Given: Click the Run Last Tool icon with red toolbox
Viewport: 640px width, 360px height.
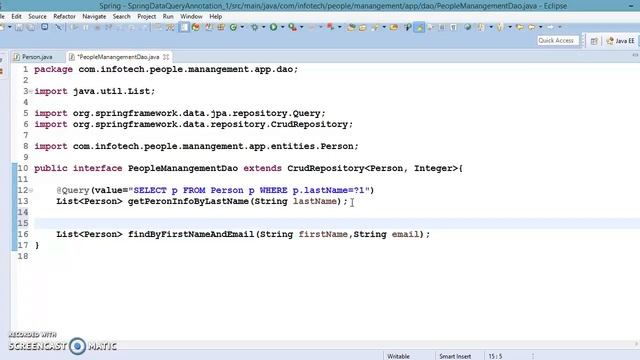Looking at the screenshot, I should coord(292,27).
